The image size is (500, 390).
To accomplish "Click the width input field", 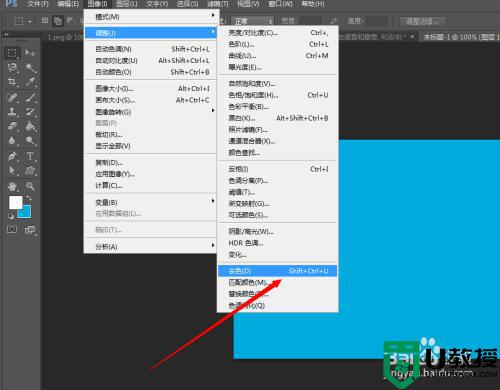I will click(x=310, y=21).
